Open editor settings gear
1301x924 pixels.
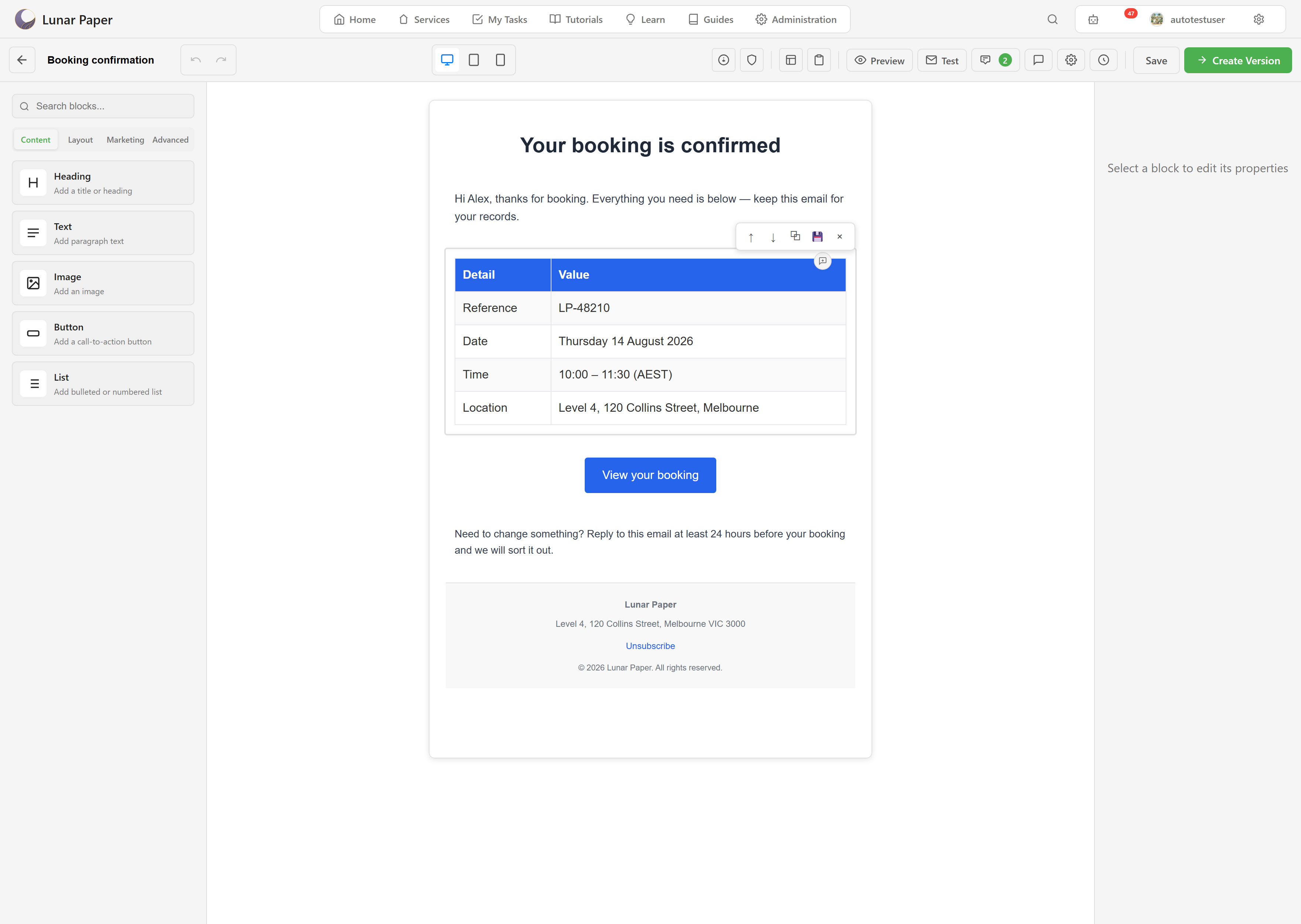point(1071,60)
